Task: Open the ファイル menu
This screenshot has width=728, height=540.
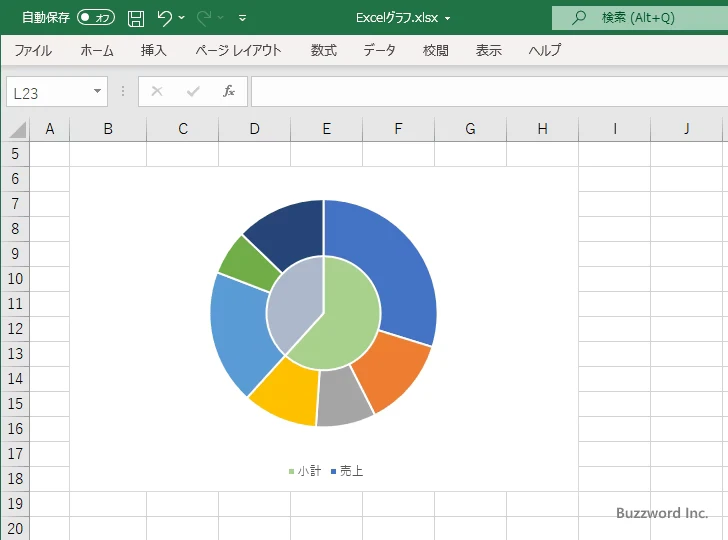Action: (33, 50)
